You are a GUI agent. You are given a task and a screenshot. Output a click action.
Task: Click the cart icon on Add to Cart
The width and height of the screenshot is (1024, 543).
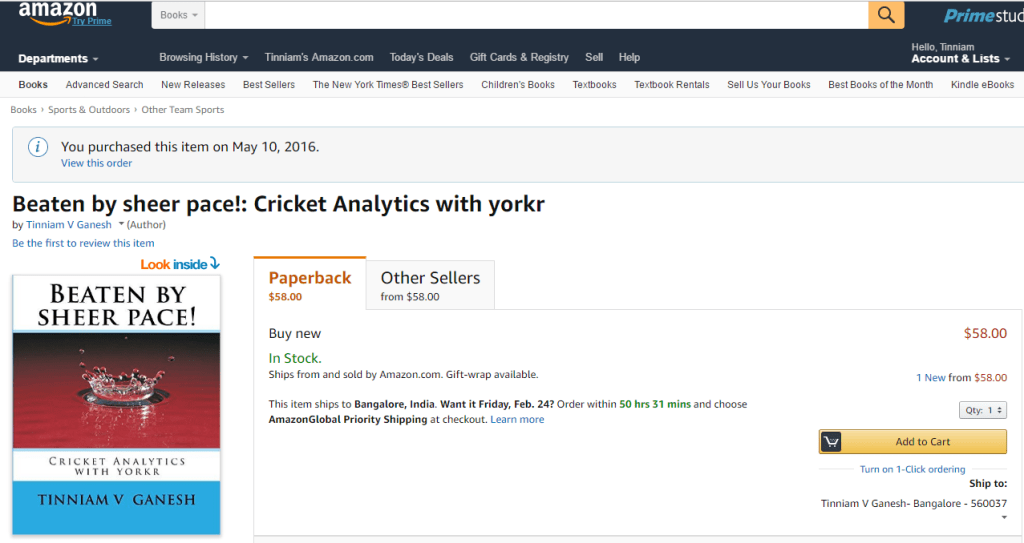click(832, 442)
